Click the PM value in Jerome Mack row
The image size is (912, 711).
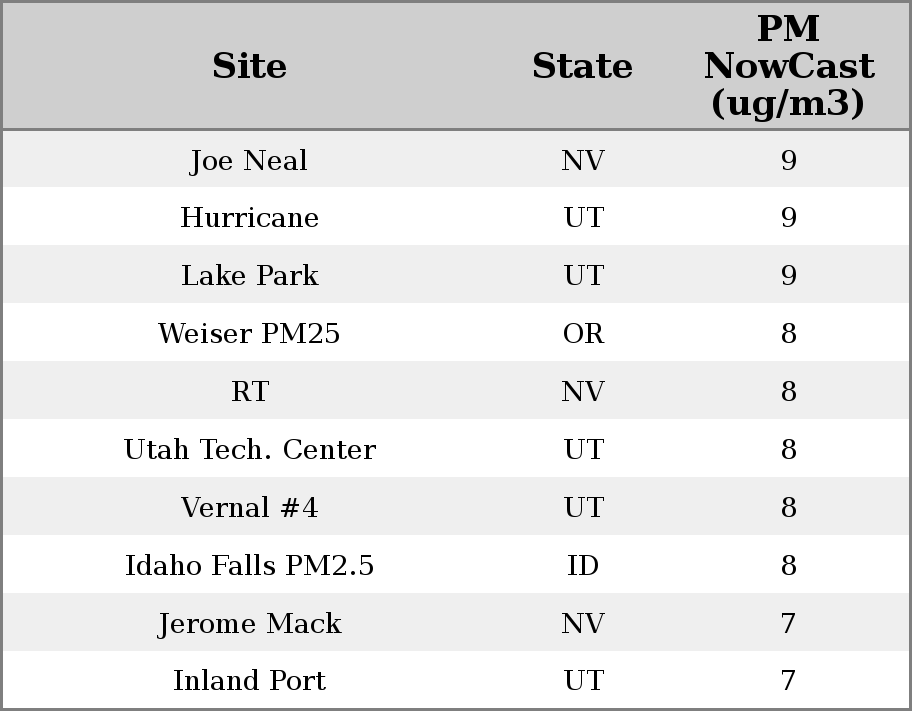pyautogui.click(x=788, y=624)
